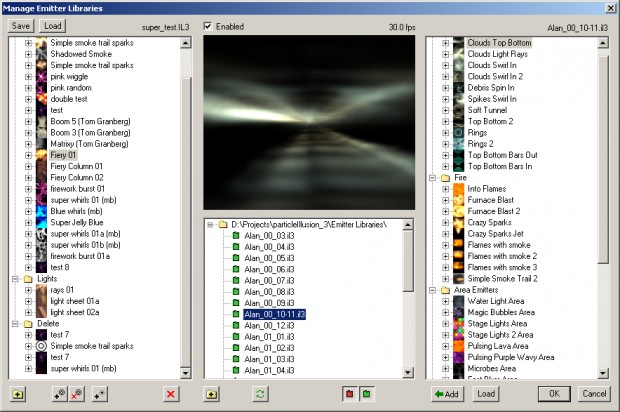Click the OK button
This screenshot has height=412, width=620.
[x=554, y=394]
